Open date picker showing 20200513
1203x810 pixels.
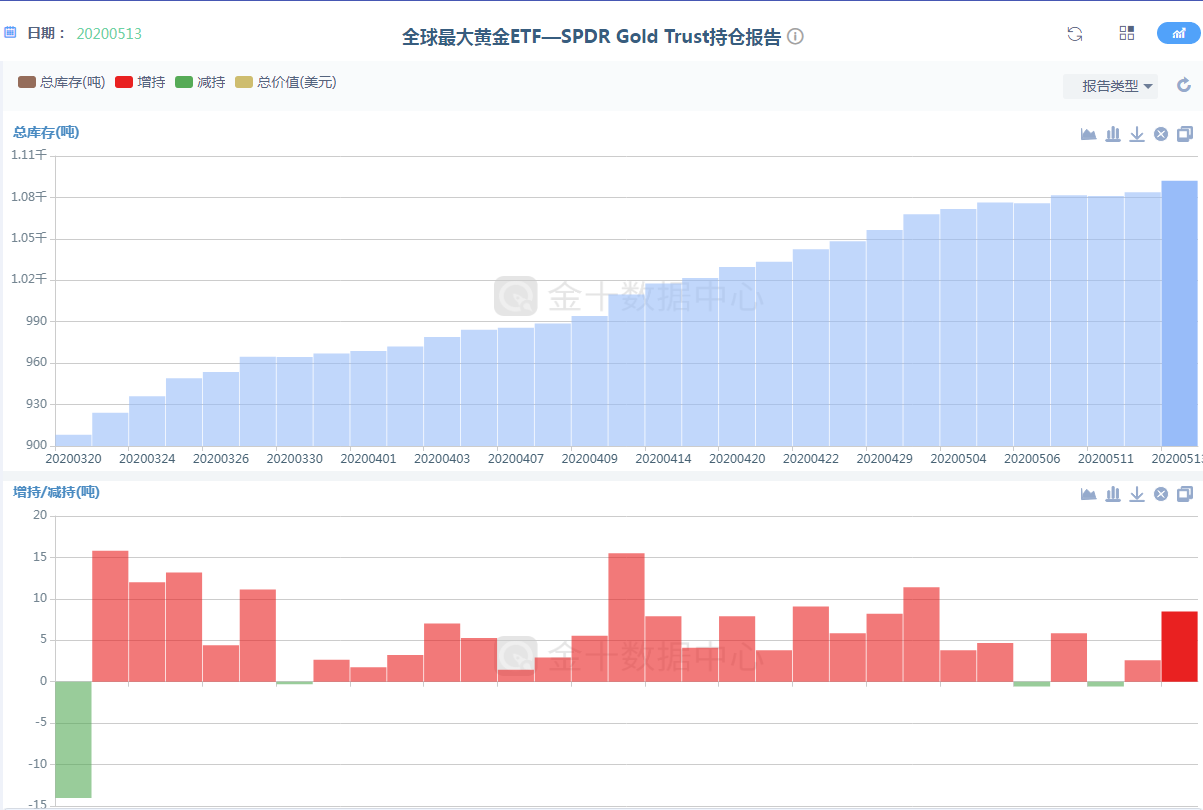(109, 34)
